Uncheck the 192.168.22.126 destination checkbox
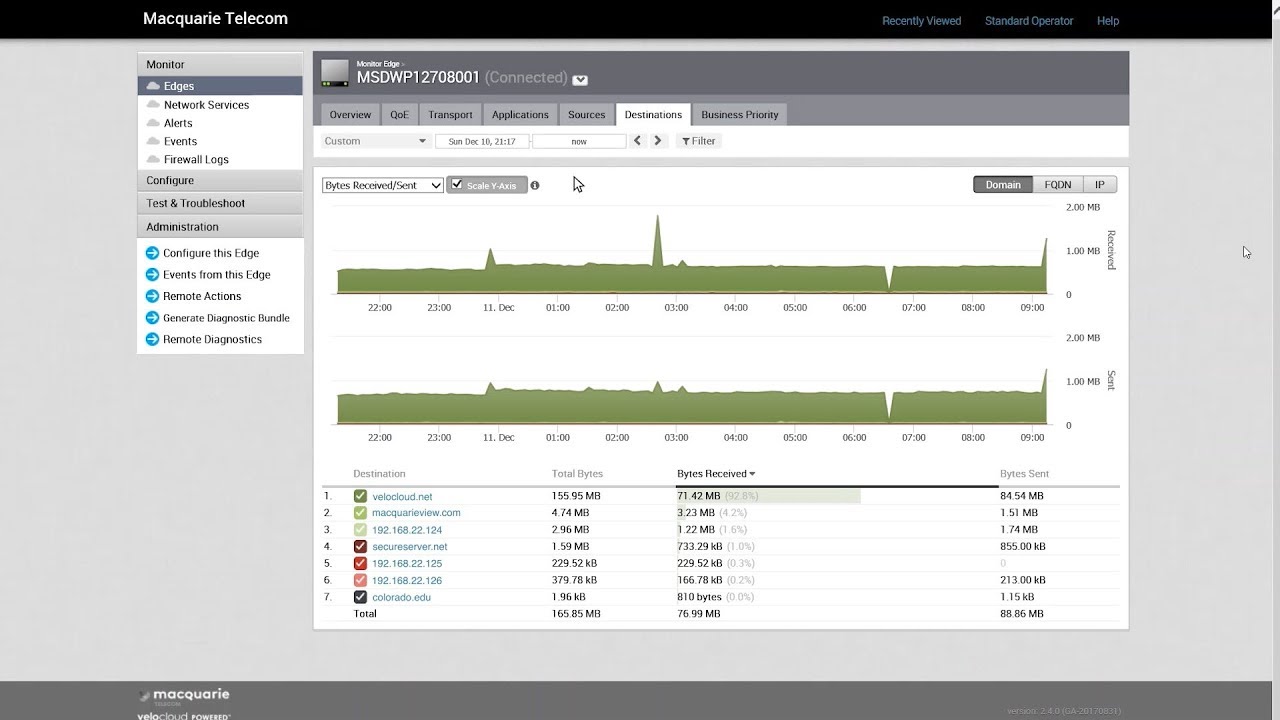The width and height of the screenshot is (1280, 720). tap(360, 580)
